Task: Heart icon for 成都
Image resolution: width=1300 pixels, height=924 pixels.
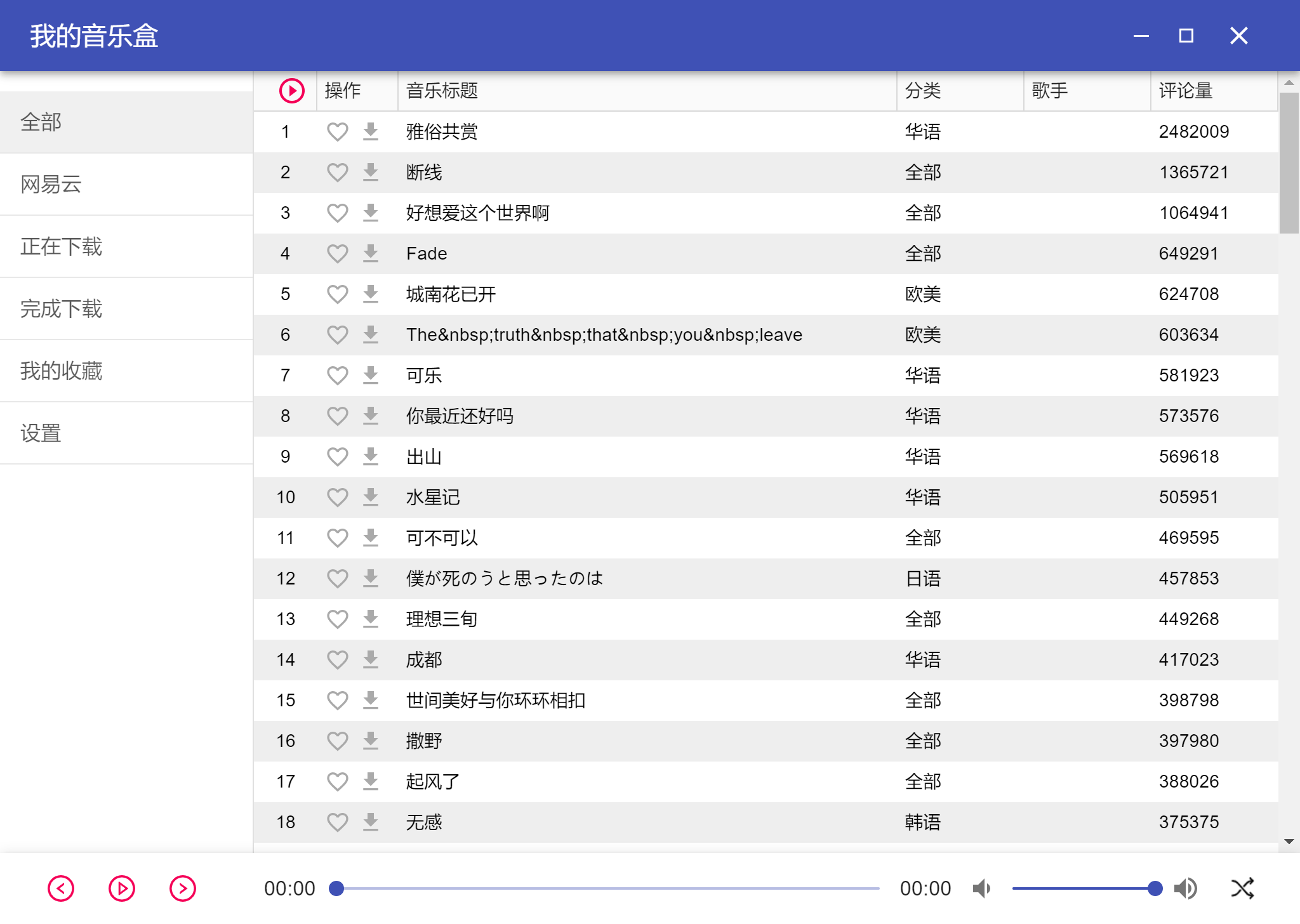Action: point(337,659)
